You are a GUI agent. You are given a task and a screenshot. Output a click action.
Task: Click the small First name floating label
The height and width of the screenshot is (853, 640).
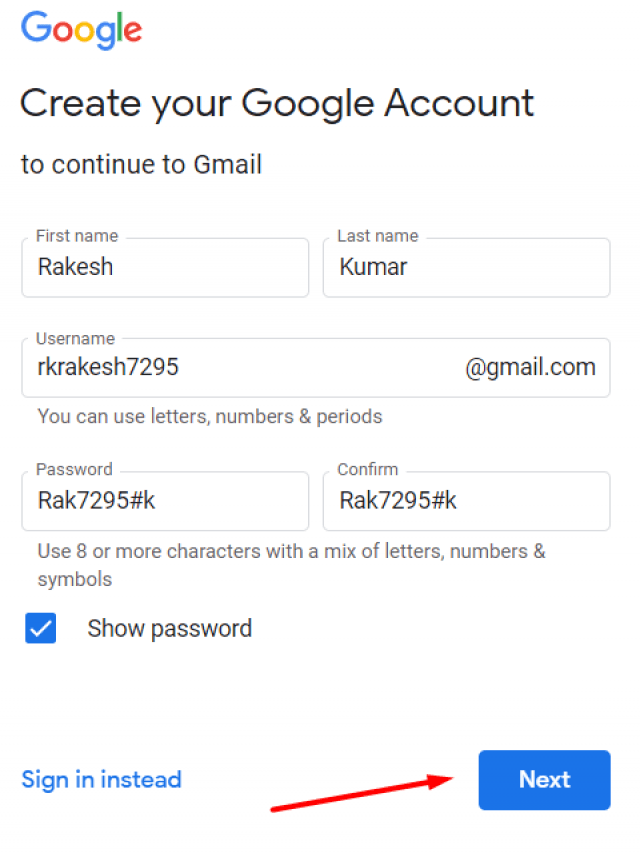tap(77, 237)
